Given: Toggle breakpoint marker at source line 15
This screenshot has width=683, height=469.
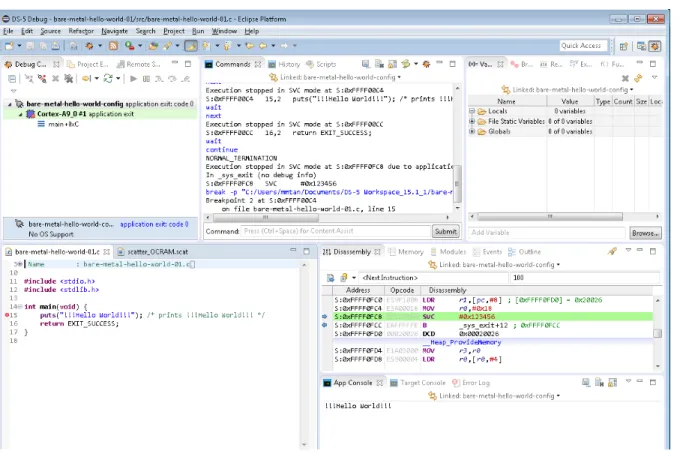Looking at the screenshot, I should coord(7,315).
